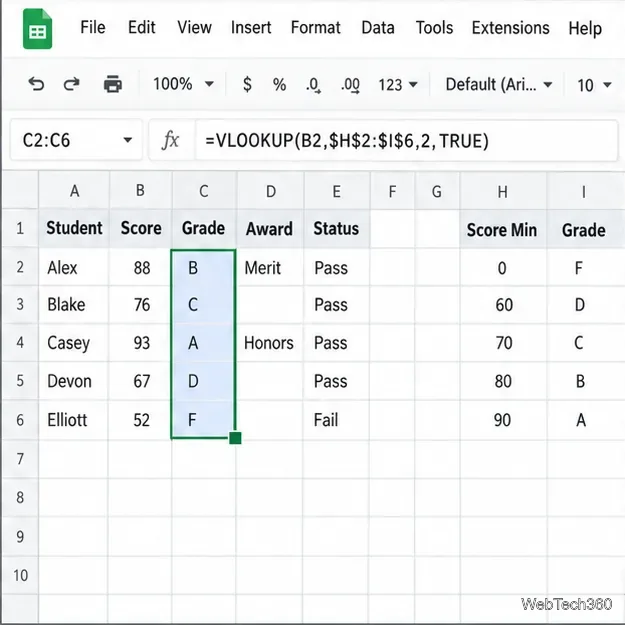This screenshot has height=625, width=625.
Task: Open the Edit menu
Action: (x=142, y=28)
